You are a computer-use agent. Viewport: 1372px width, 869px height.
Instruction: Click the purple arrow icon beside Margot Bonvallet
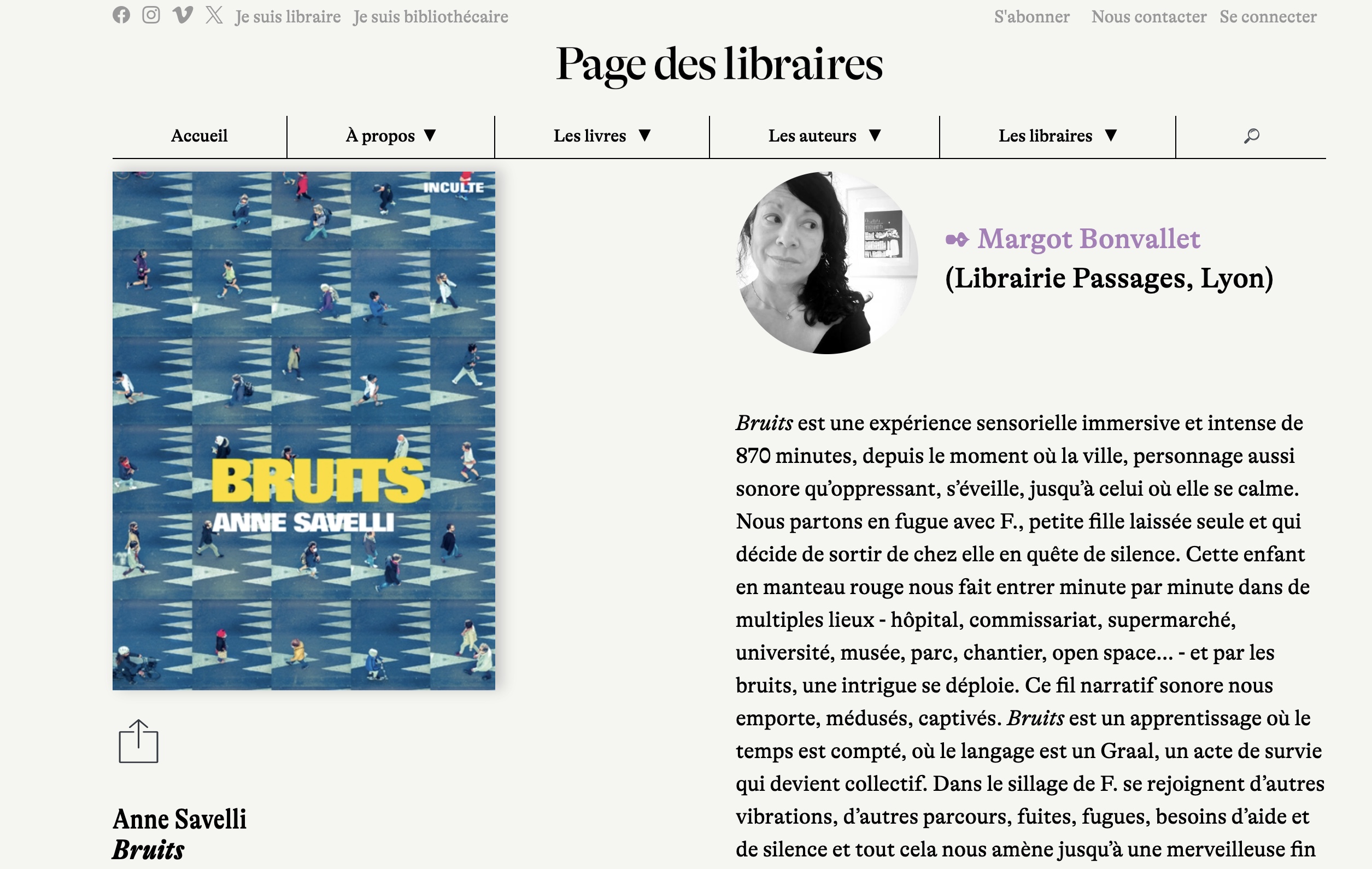[x=957, y=239]
